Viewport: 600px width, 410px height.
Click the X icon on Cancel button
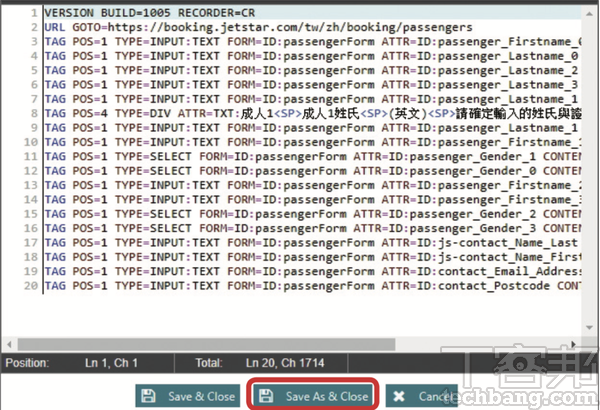(x=399, y=396)
